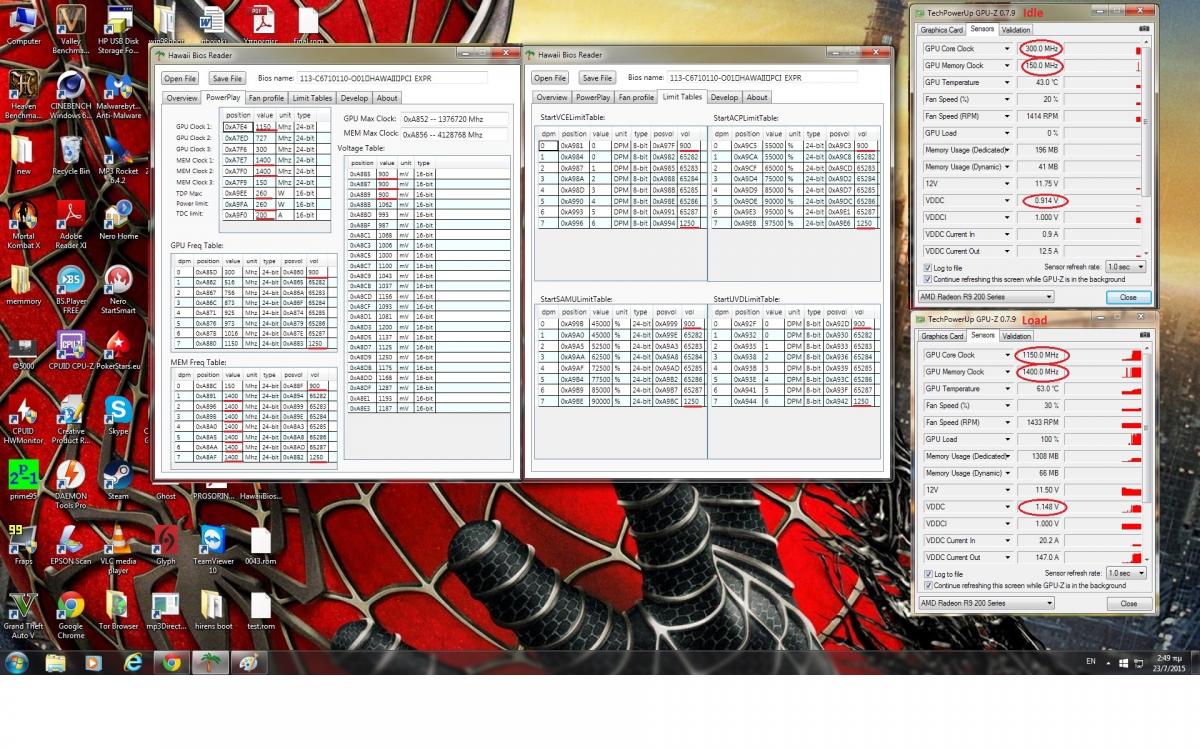This screenshot has height=750, width=1200.
Task: Open the Fraps desktop icon
Action: point(23,545)
